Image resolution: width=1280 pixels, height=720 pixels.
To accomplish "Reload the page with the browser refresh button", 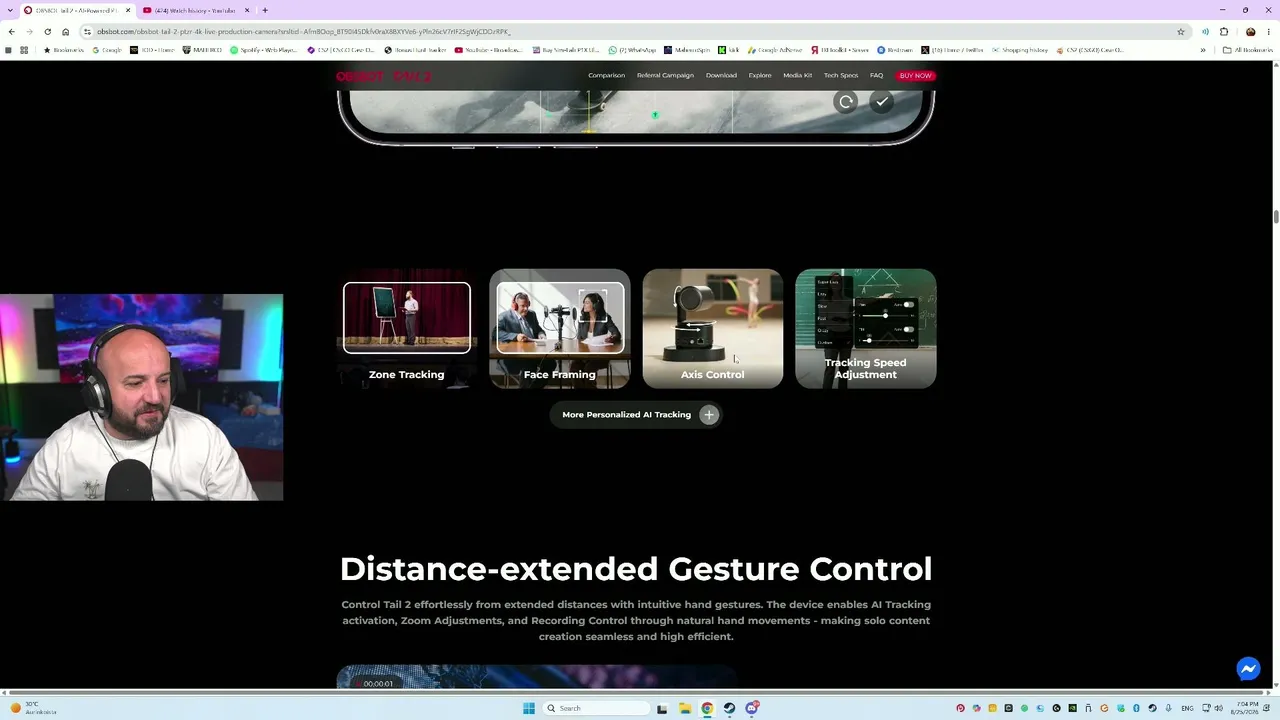I will coord(47,32).
